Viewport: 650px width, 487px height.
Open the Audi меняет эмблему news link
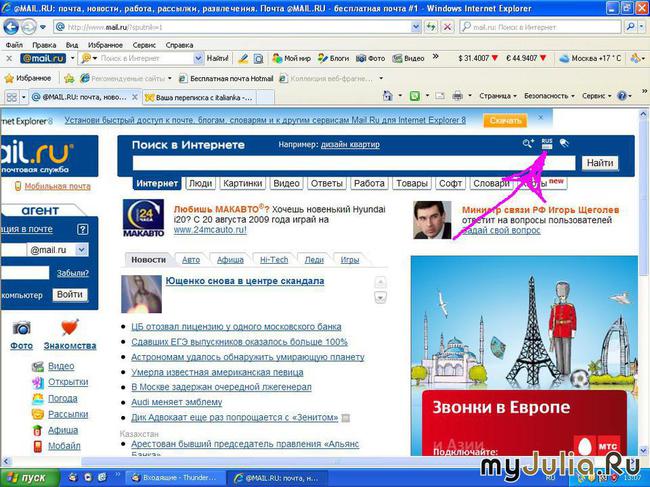click(177, 402)
